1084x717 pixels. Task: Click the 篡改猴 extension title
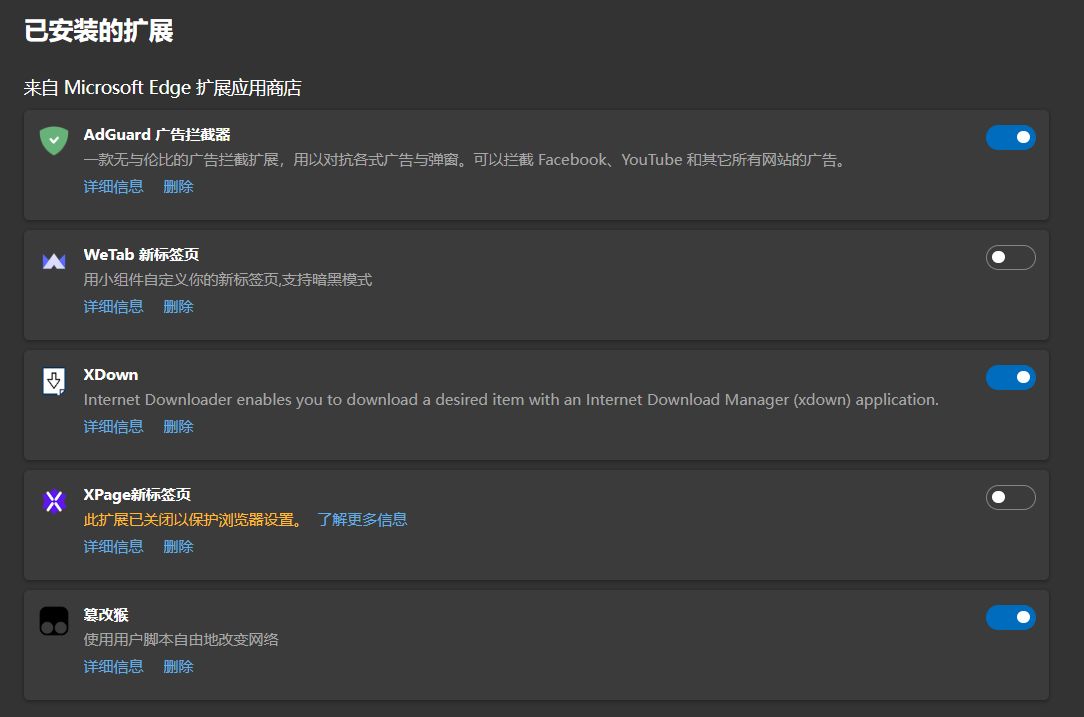pos(106,615)
